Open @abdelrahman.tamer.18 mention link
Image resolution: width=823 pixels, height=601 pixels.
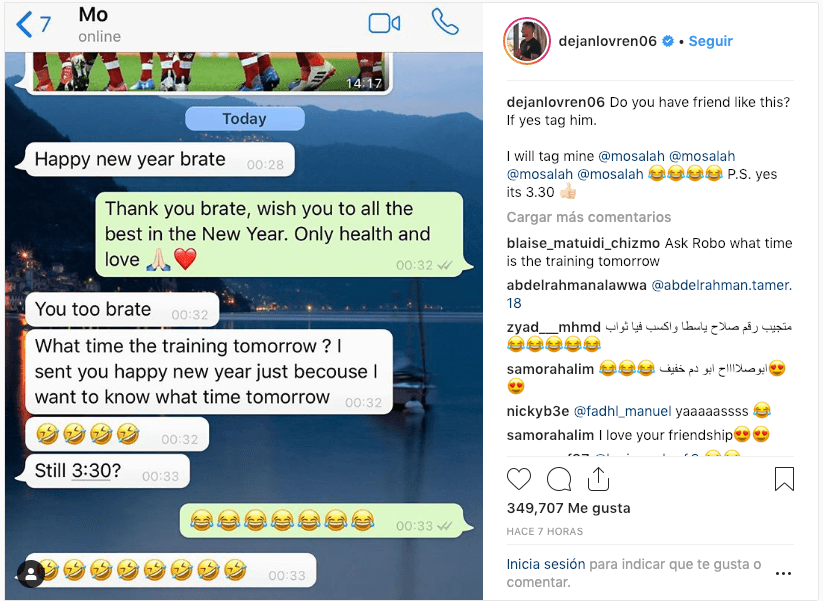point(649,294)
